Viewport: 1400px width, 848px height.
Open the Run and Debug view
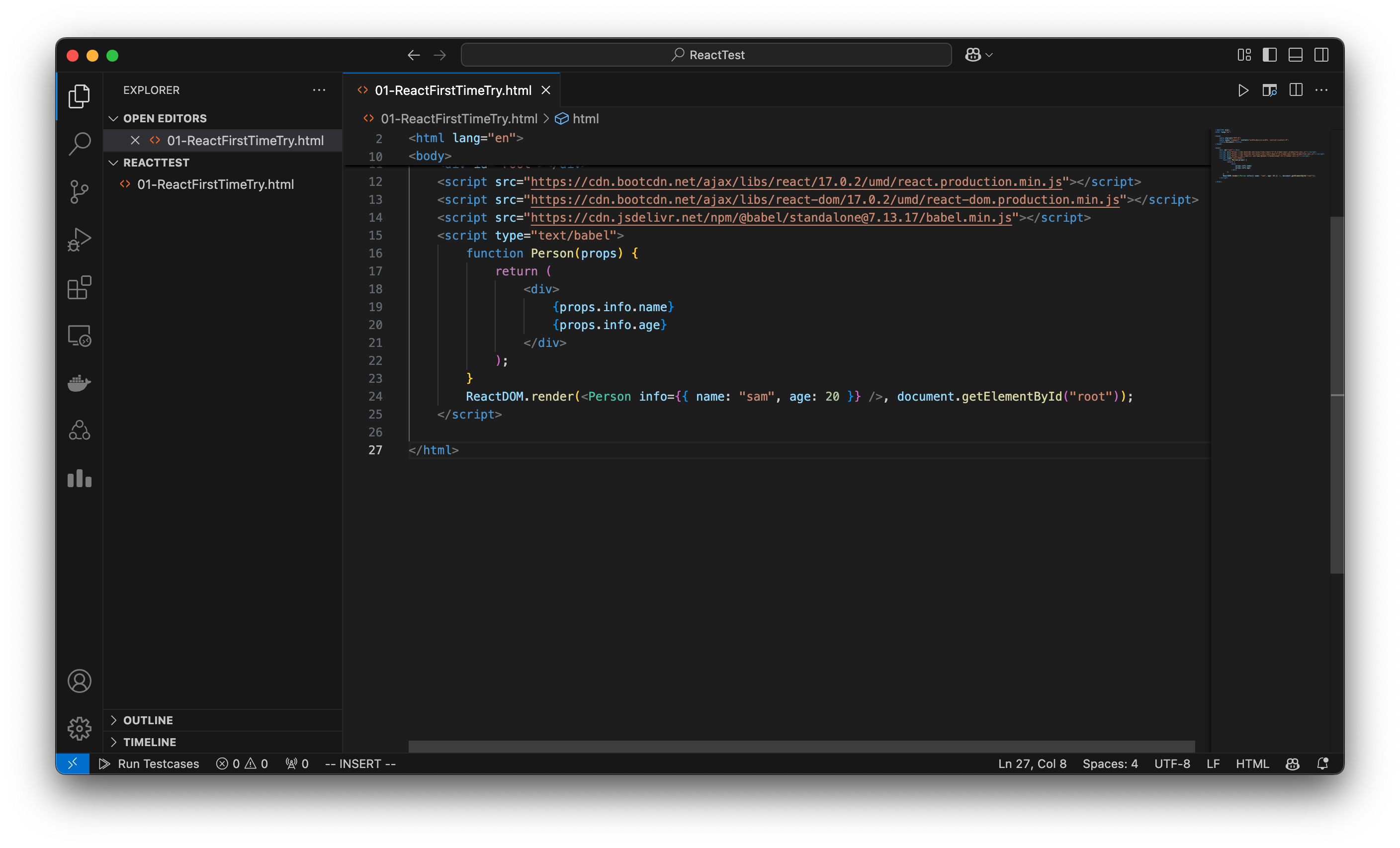pos(79,239)
